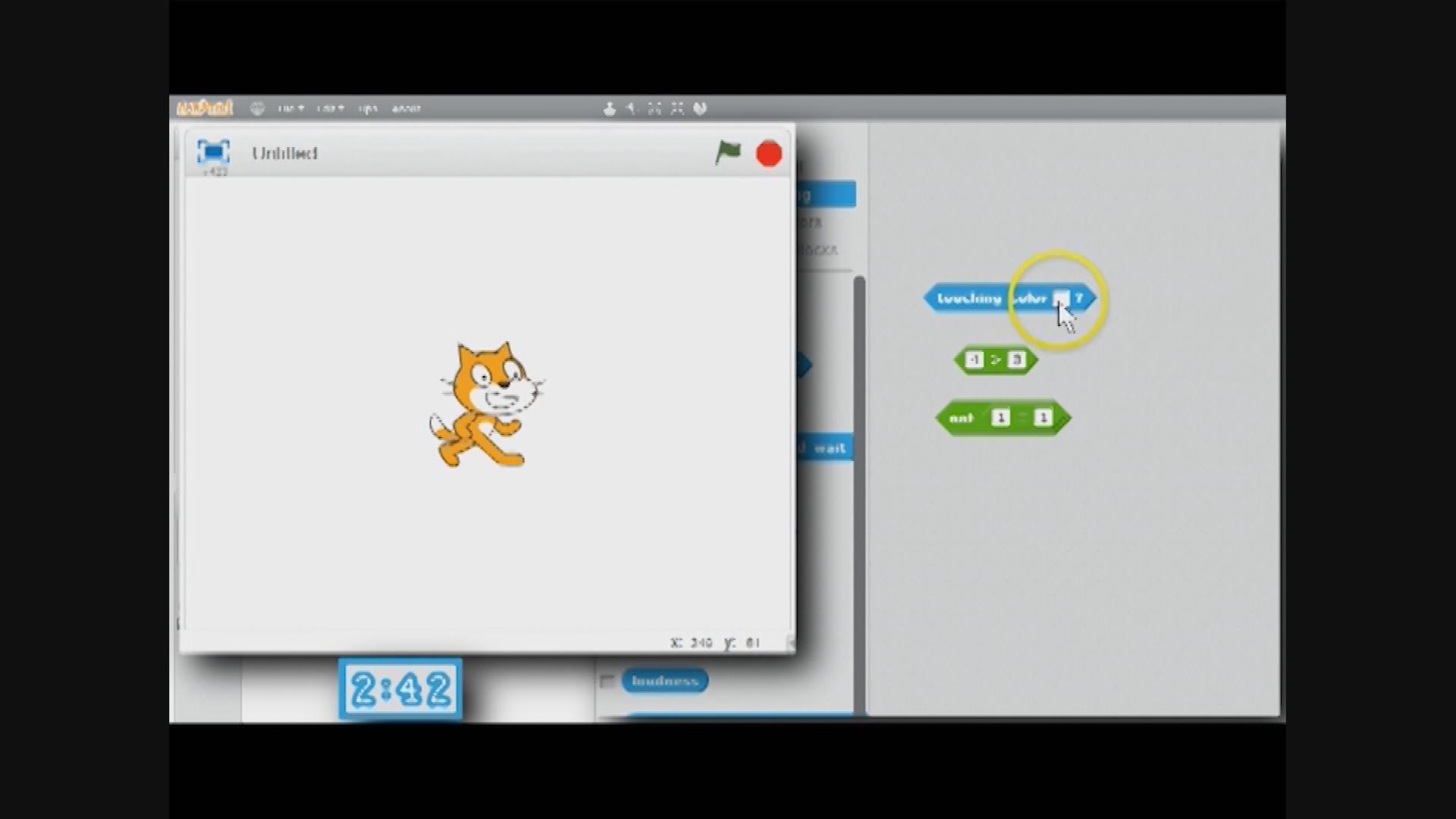The image size is (1456, 819).
Task: Open the File menu
Action: (x=290, y=108)
